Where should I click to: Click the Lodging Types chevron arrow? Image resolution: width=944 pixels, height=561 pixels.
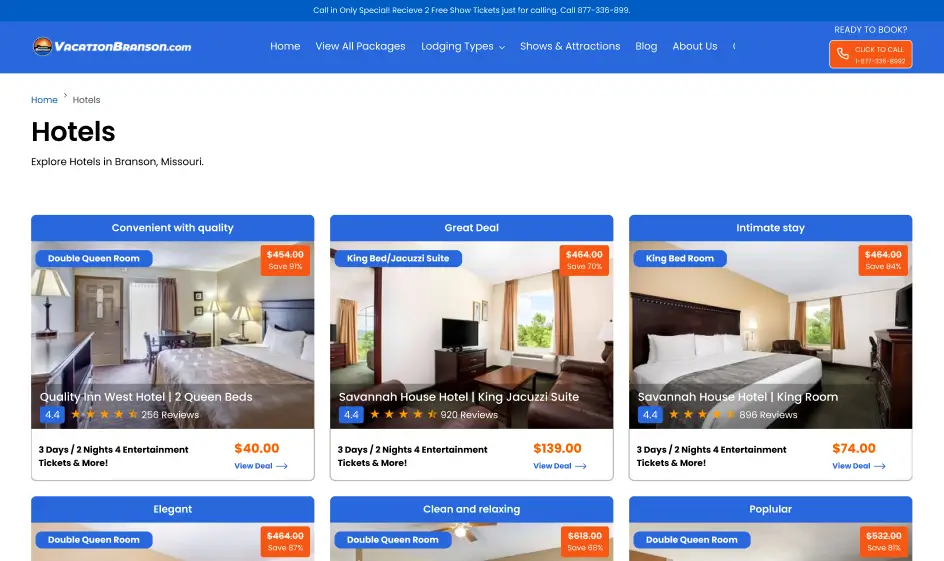502,48
